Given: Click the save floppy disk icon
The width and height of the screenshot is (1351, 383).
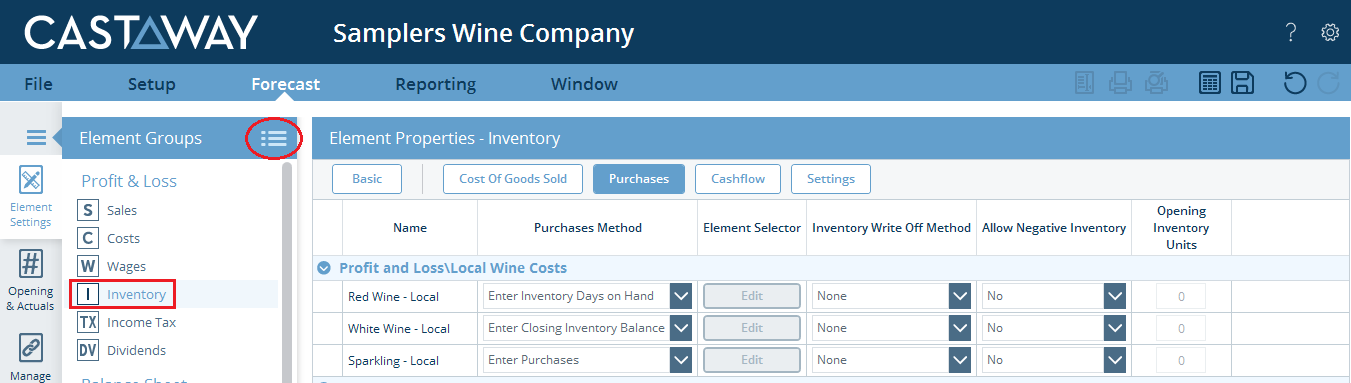Looking at the screenshot, I should [1242, 83].
